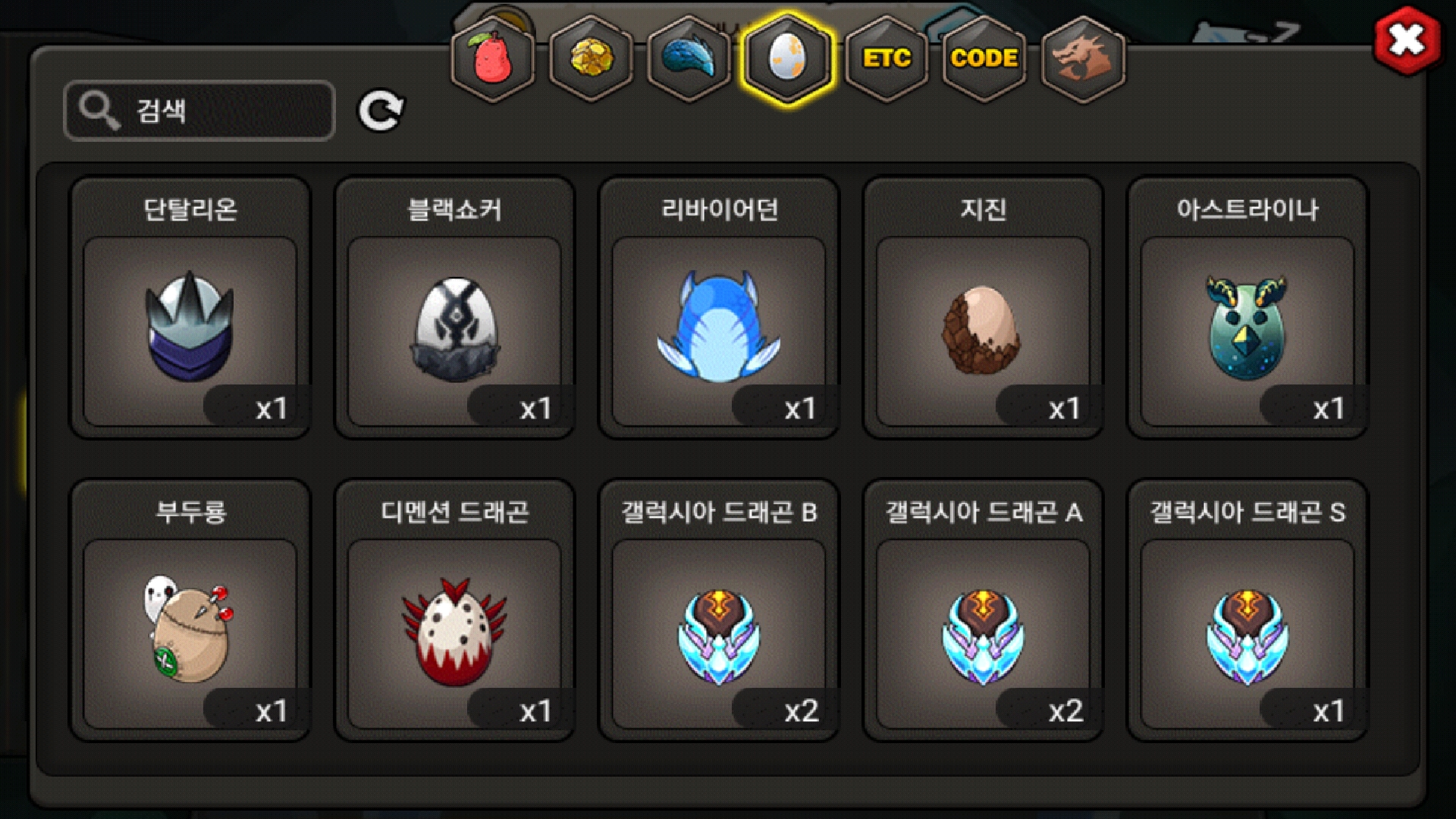Switch to the CODE tab
Image resolution: width=1456 pixels, height=819 pixels.
[984, 59]
